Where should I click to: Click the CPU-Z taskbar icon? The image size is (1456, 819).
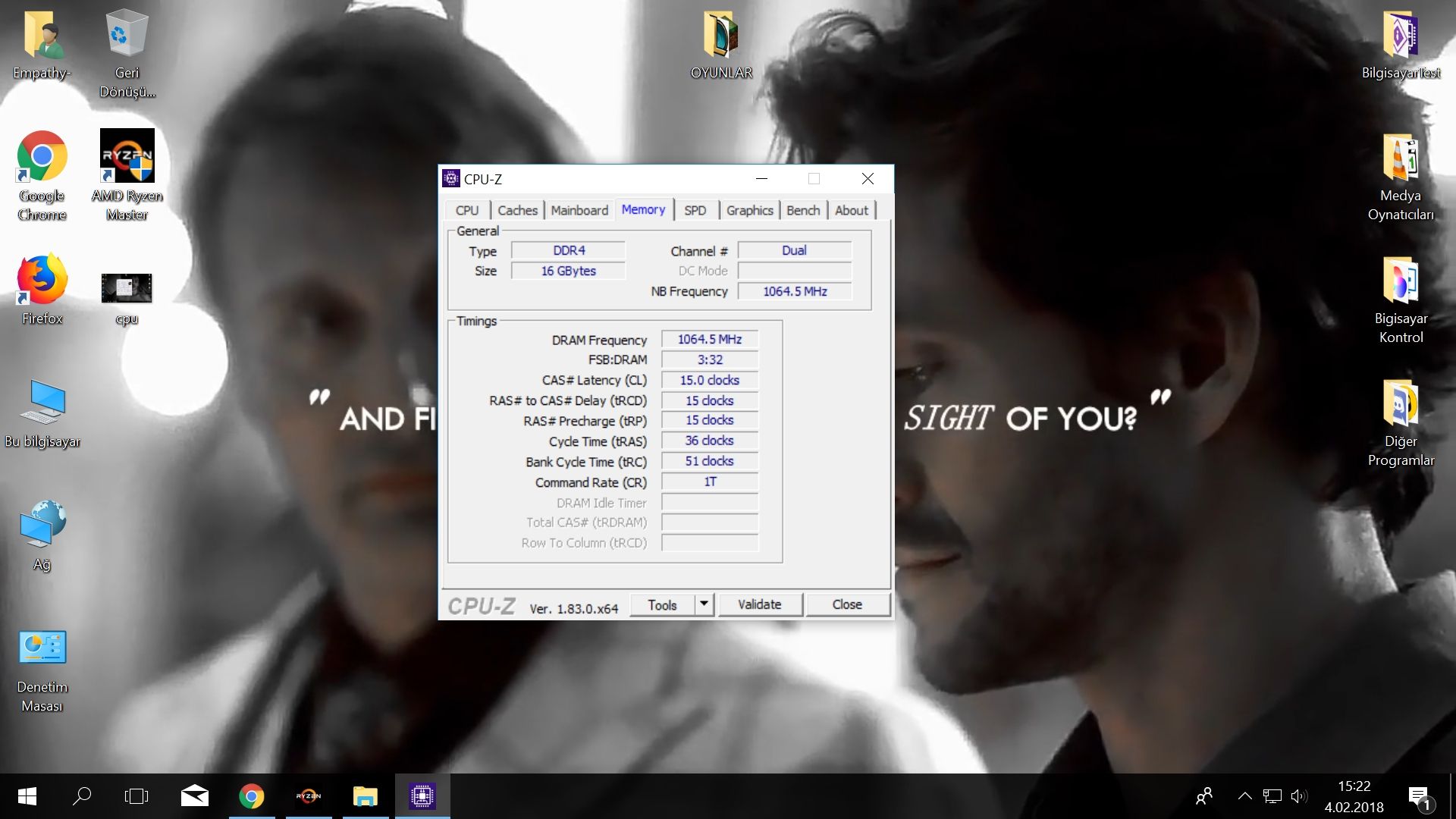(422, 796)
